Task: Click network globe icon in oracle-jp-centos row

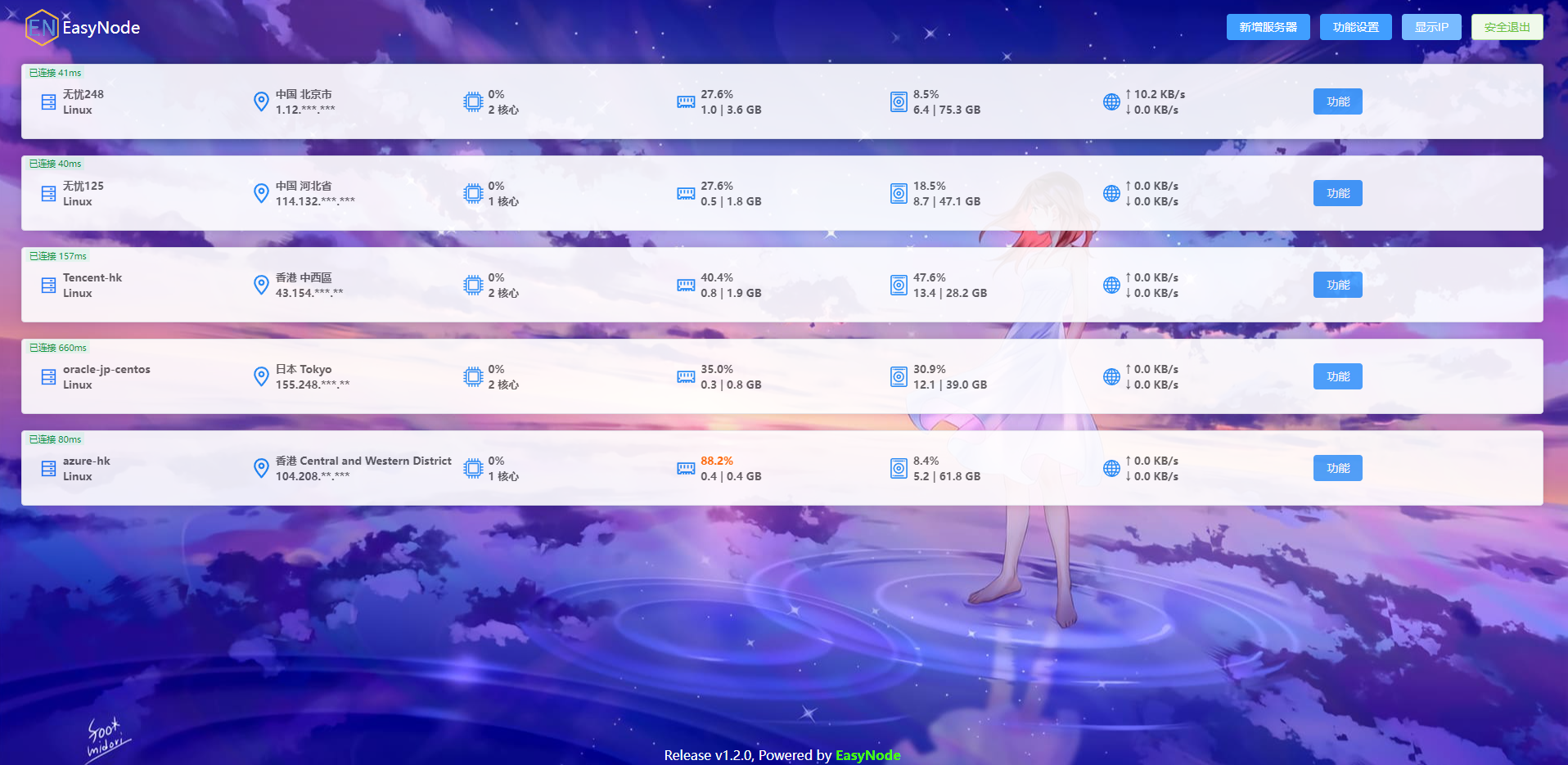Action: 1111,377
